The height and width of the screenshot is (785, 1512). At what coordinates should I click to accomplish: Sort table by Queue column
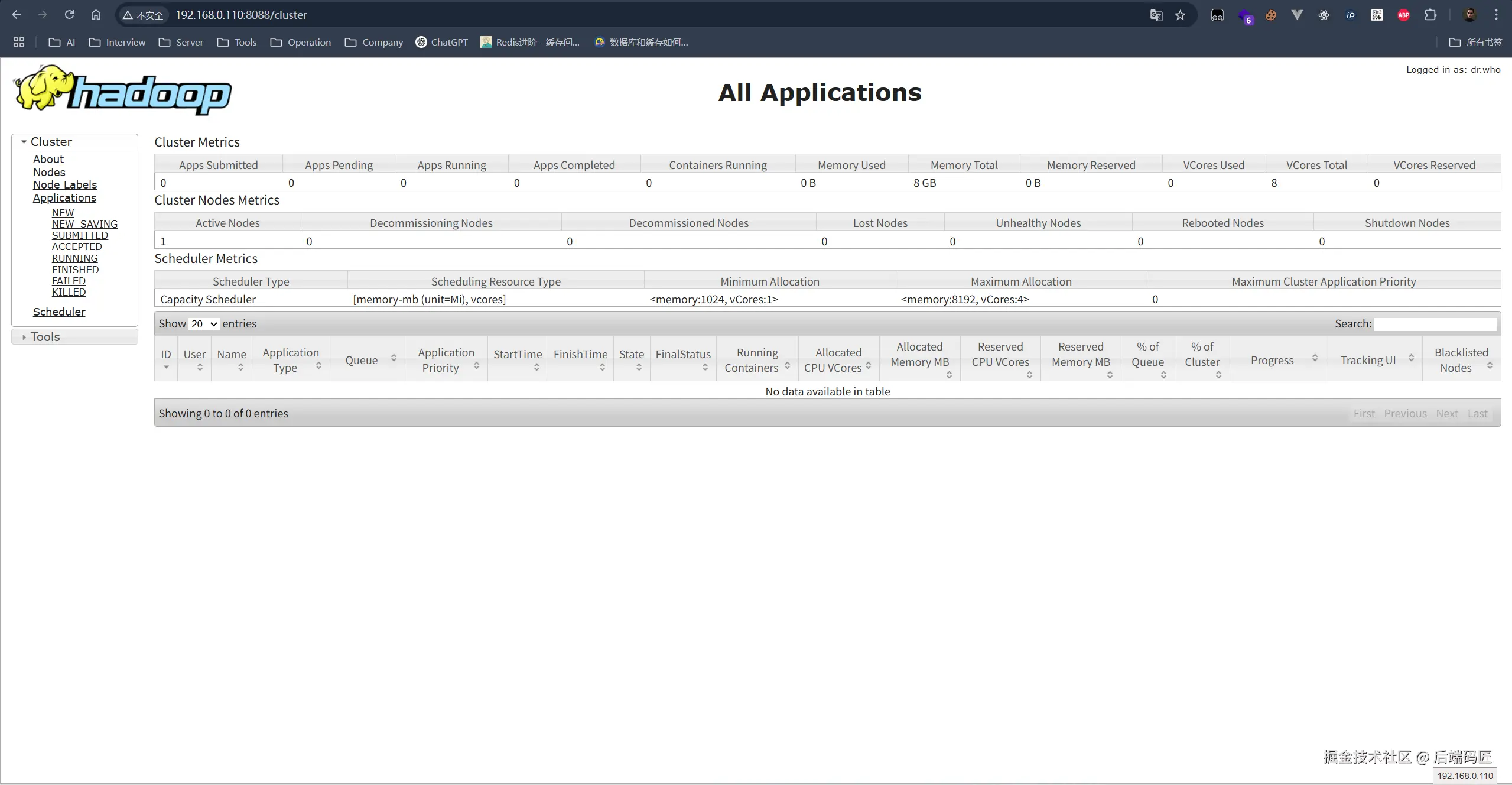point(368,359)
